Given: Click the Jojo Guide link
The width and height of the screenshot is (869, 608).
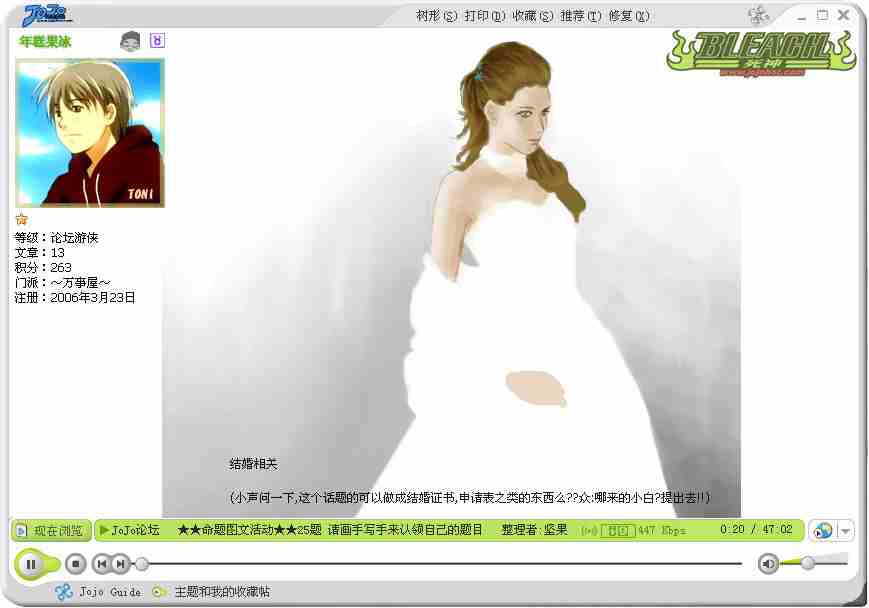Looking at the screenshot, I should 109,592.
